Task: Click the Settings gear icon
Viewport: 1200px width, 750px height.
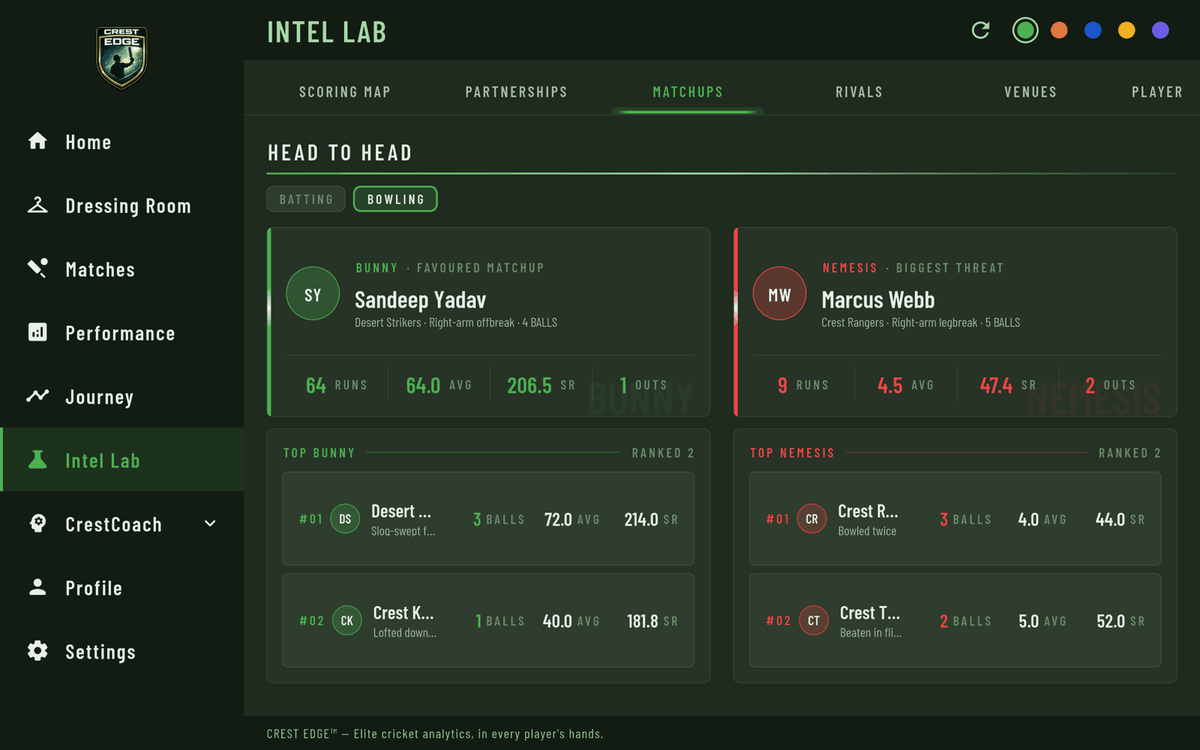Action: tap(38, 651)
